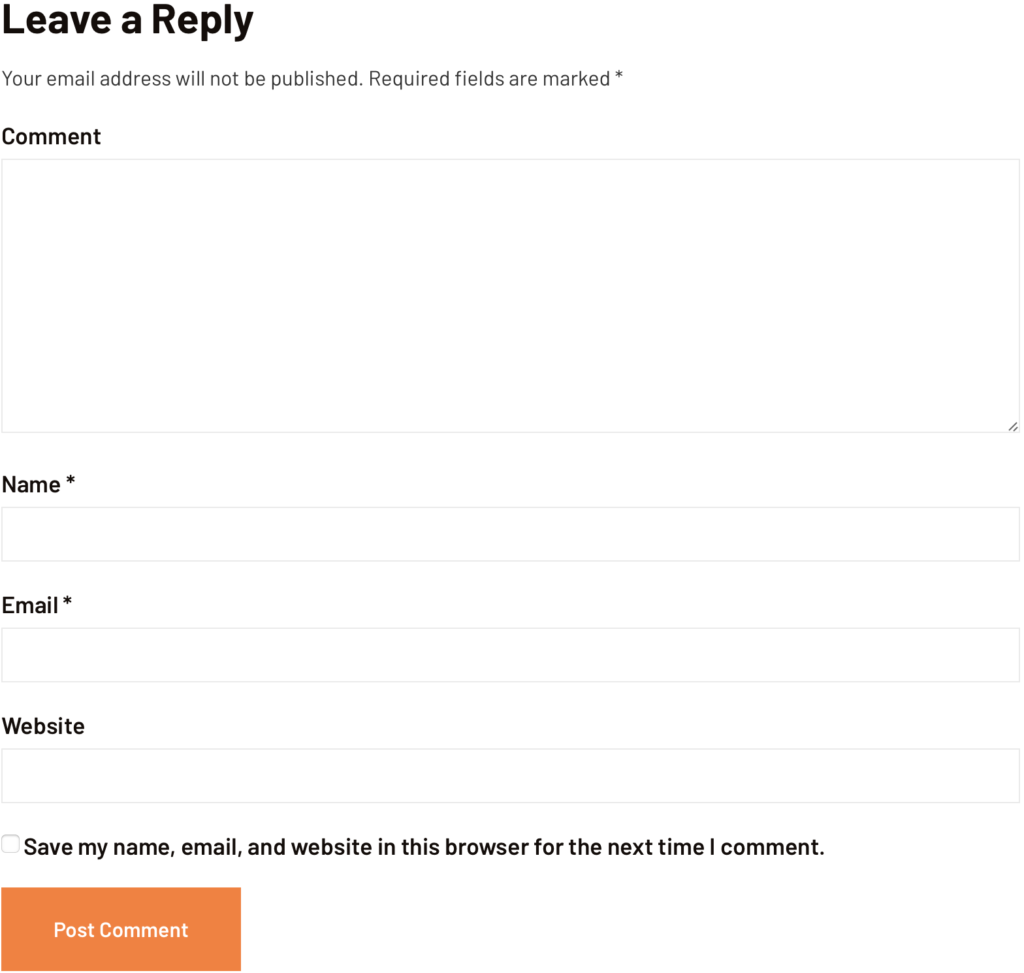This screenshot has height=973, width=1024.
Task: Click the 'Save my name, email' label text
Action: 200,848
